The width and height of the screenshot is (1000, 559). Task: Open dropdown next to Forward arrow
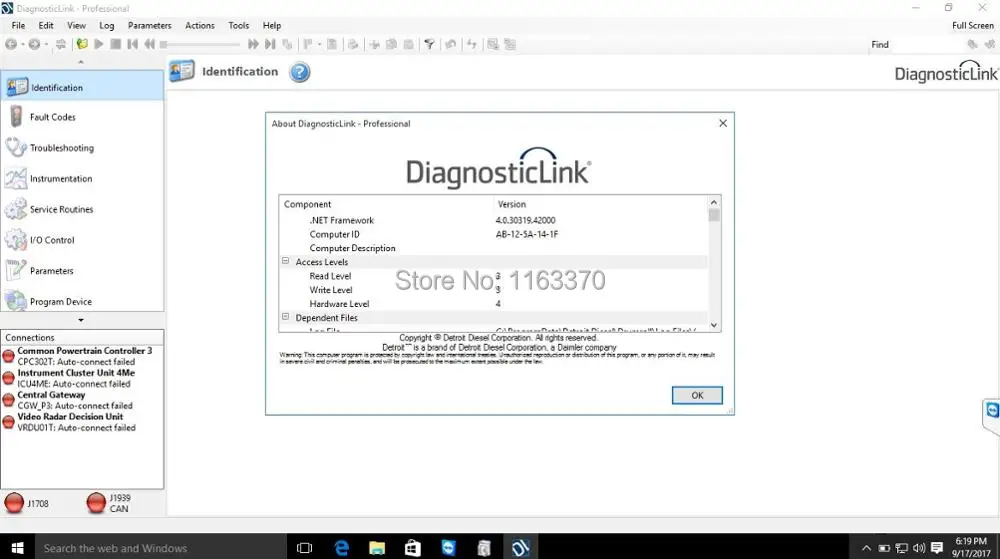(46, 45)
